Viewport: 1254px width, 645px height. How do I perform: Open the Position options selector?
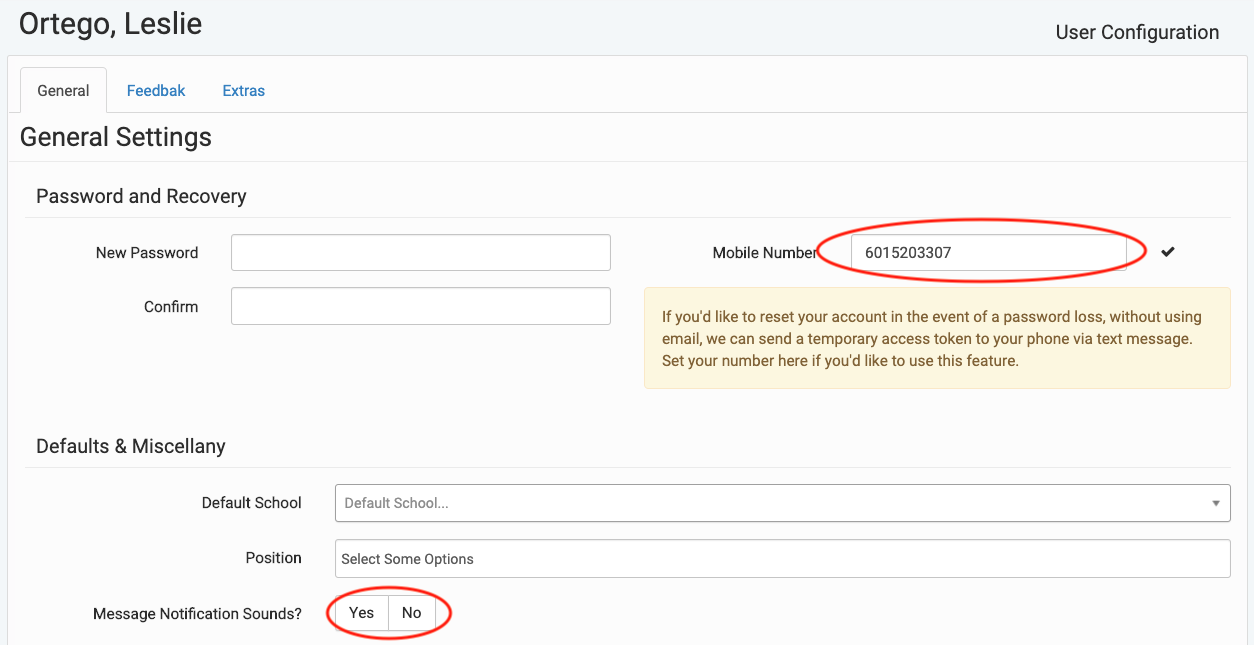pos(782,559)
